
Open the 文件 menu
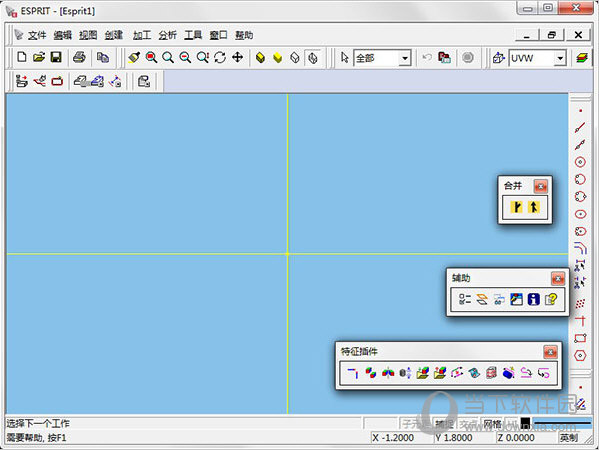point(37,35)
